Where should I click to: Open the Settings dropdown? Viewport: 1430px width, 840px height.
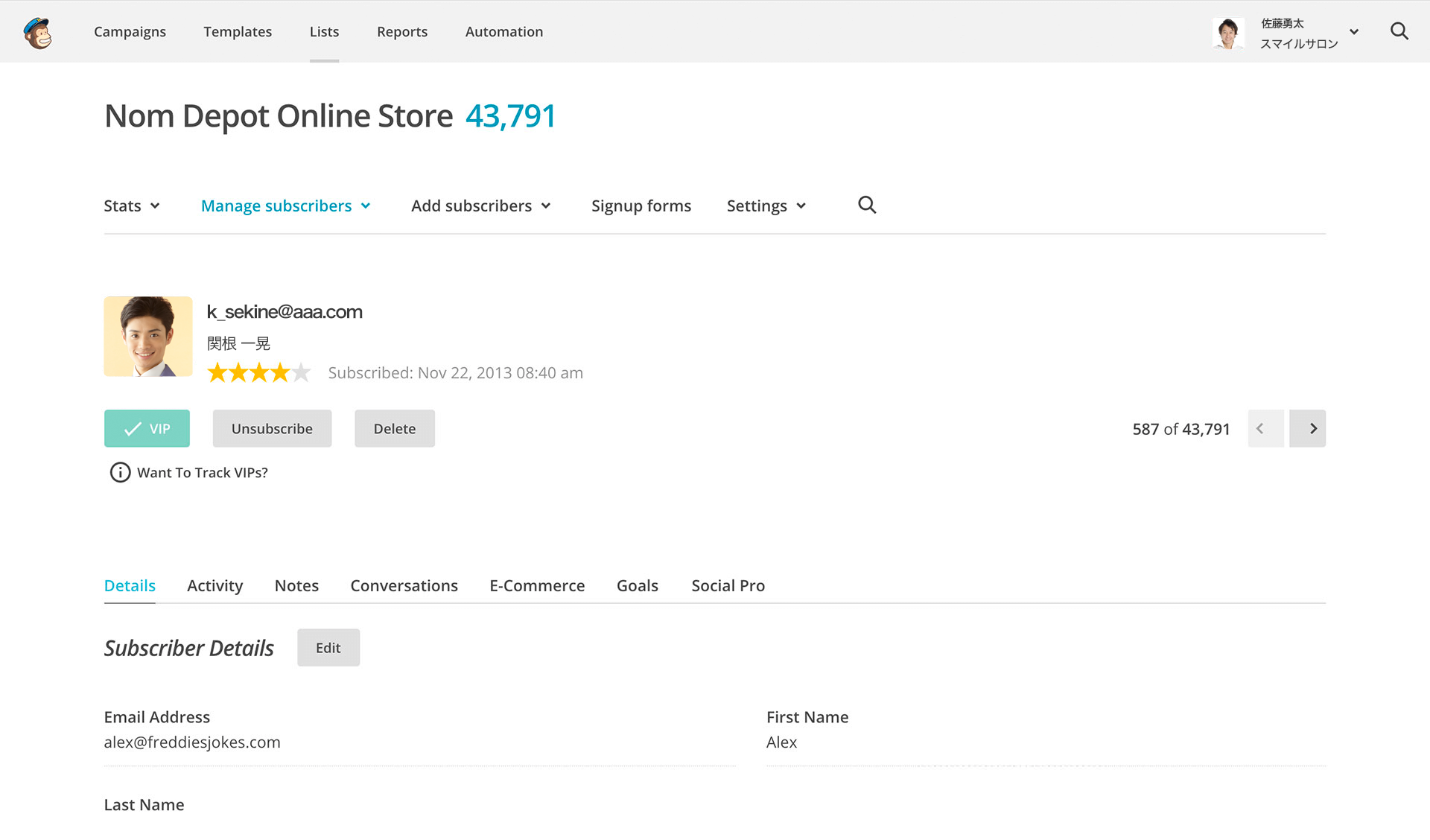(766, 206)
